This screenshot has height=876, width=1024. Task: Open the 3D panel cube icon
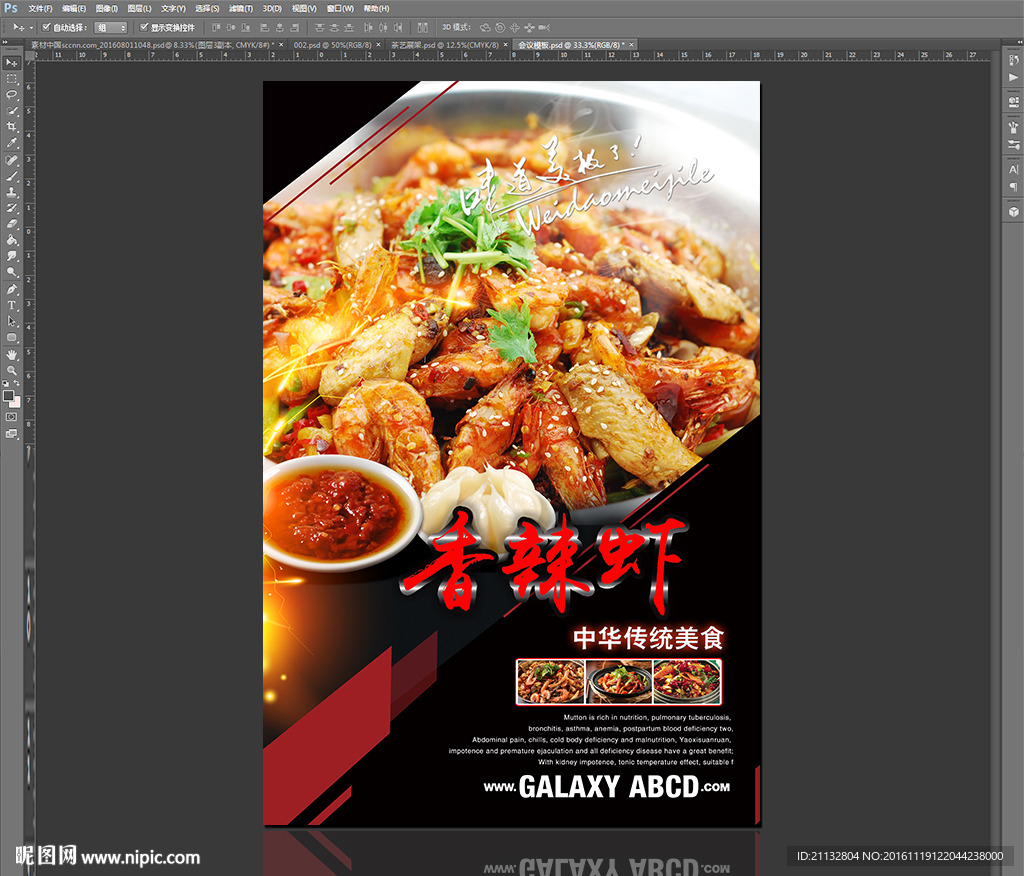pyautogui.click(x=1014, y=212)
